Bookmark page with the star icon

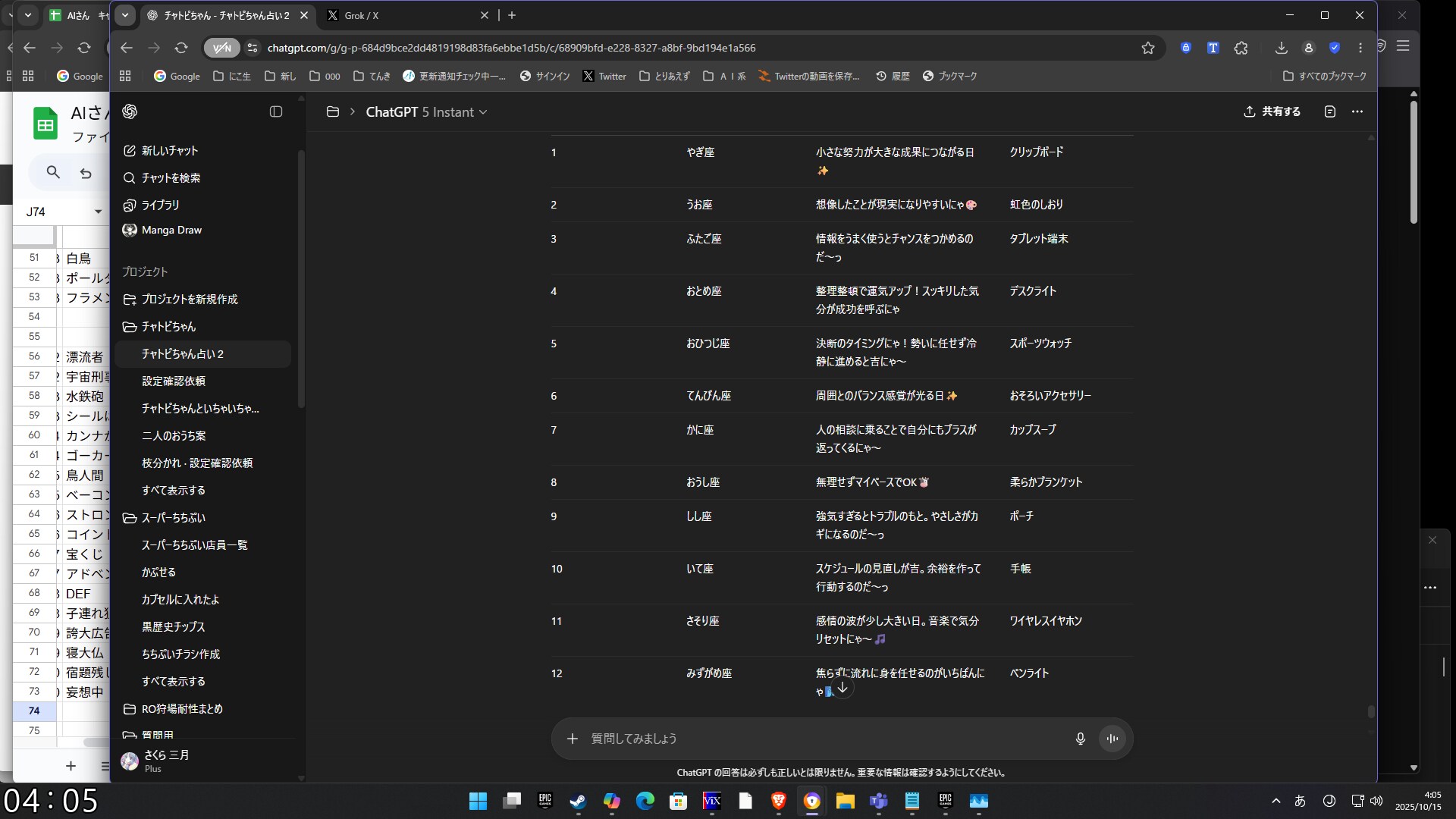click(1148, 48)
